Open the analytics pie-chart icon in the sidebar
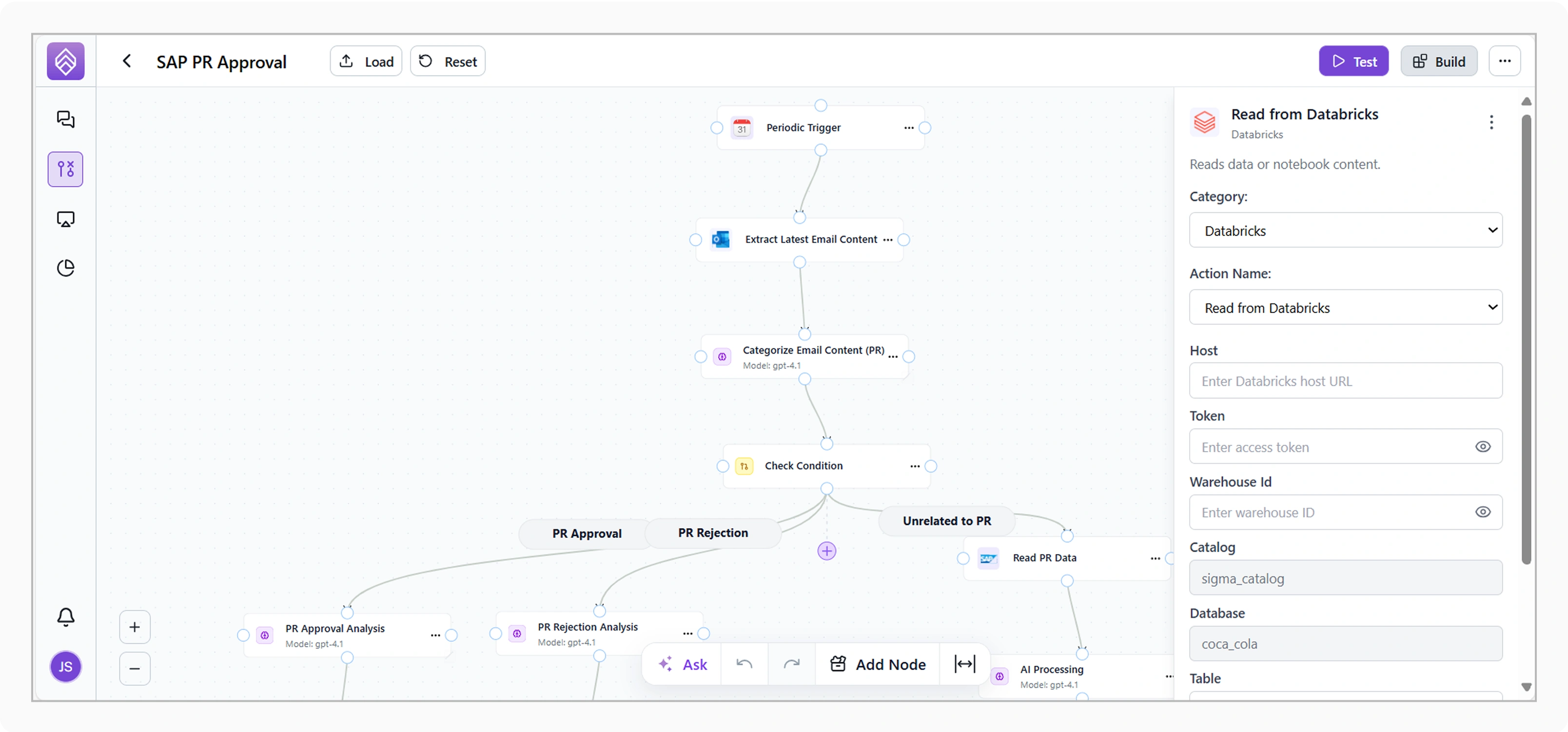This screenshot has height=732, width=1568. [x=65, y=268]
